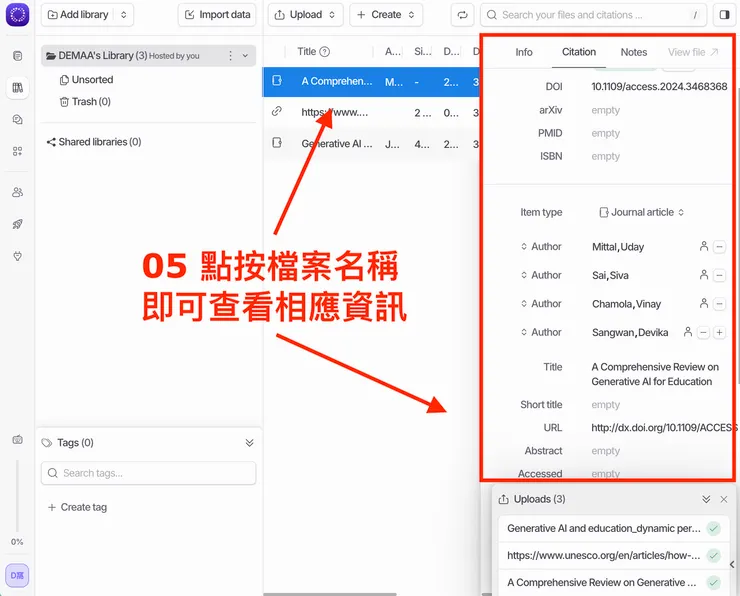Image resolution: width=740 pixels, height=596 pixels.
Task: Remove author Sai, Siva with minus button
Action: pyautogui.click(x=719, y=275)
